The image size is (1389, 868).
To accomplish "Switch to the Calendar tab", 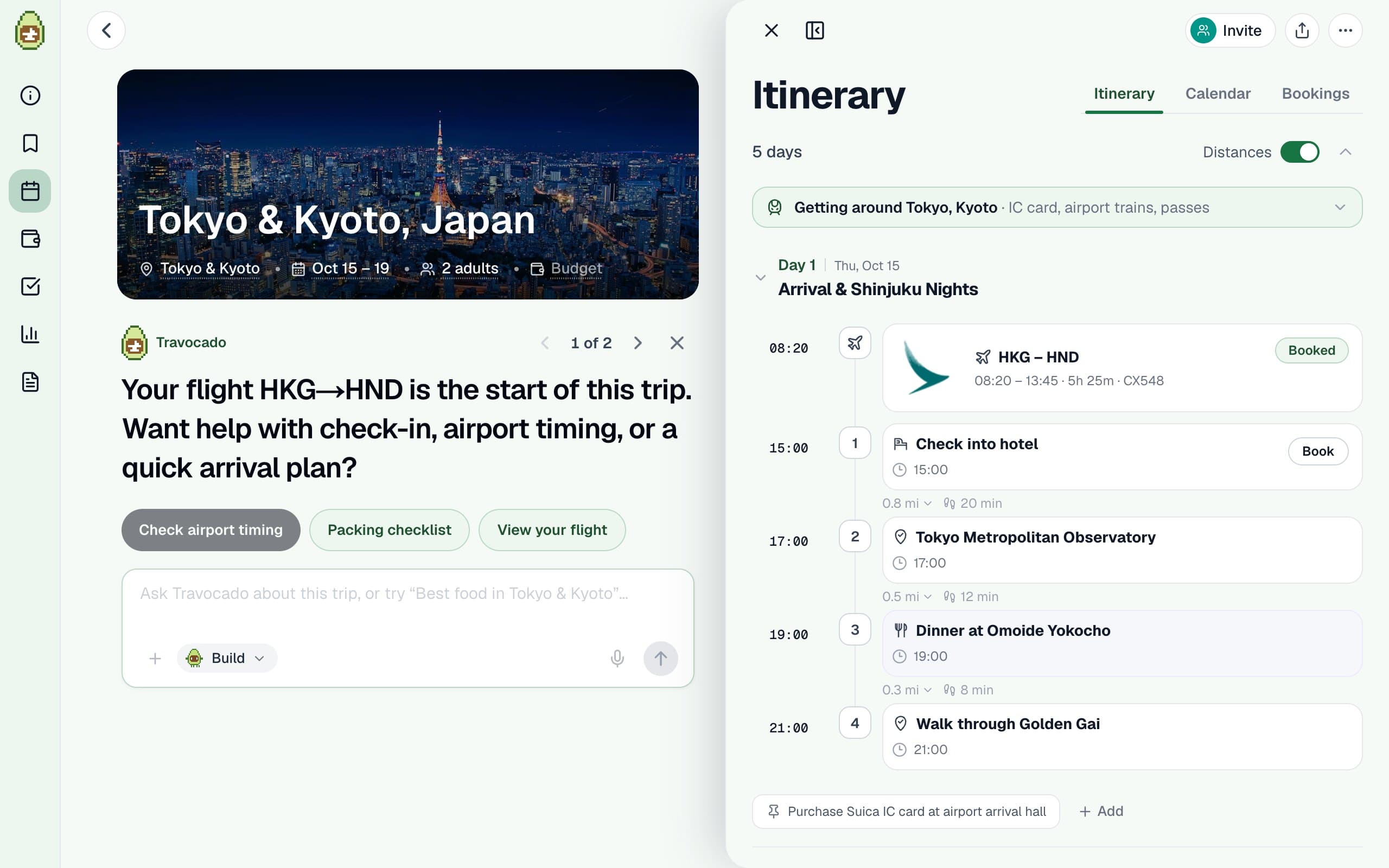I will 1218,93.
